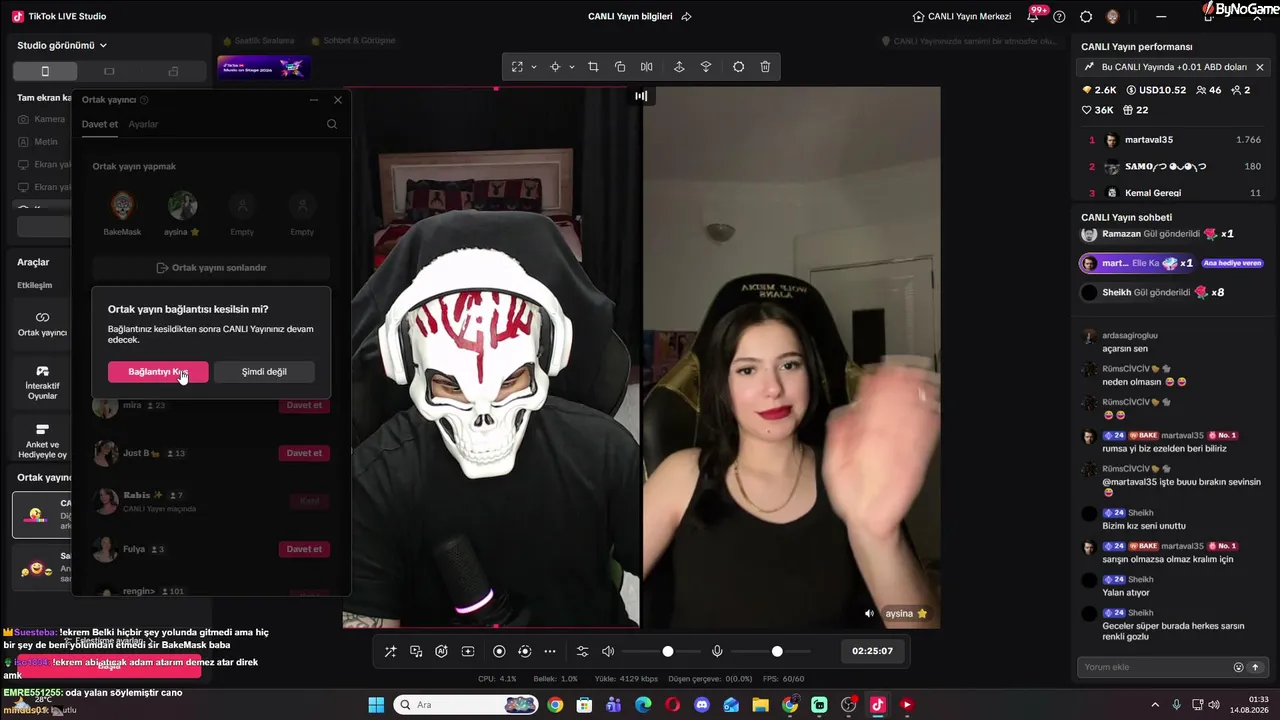The image size is (1280, 720).
Task: Start recording with the record button
Action: tap(499, 652)
